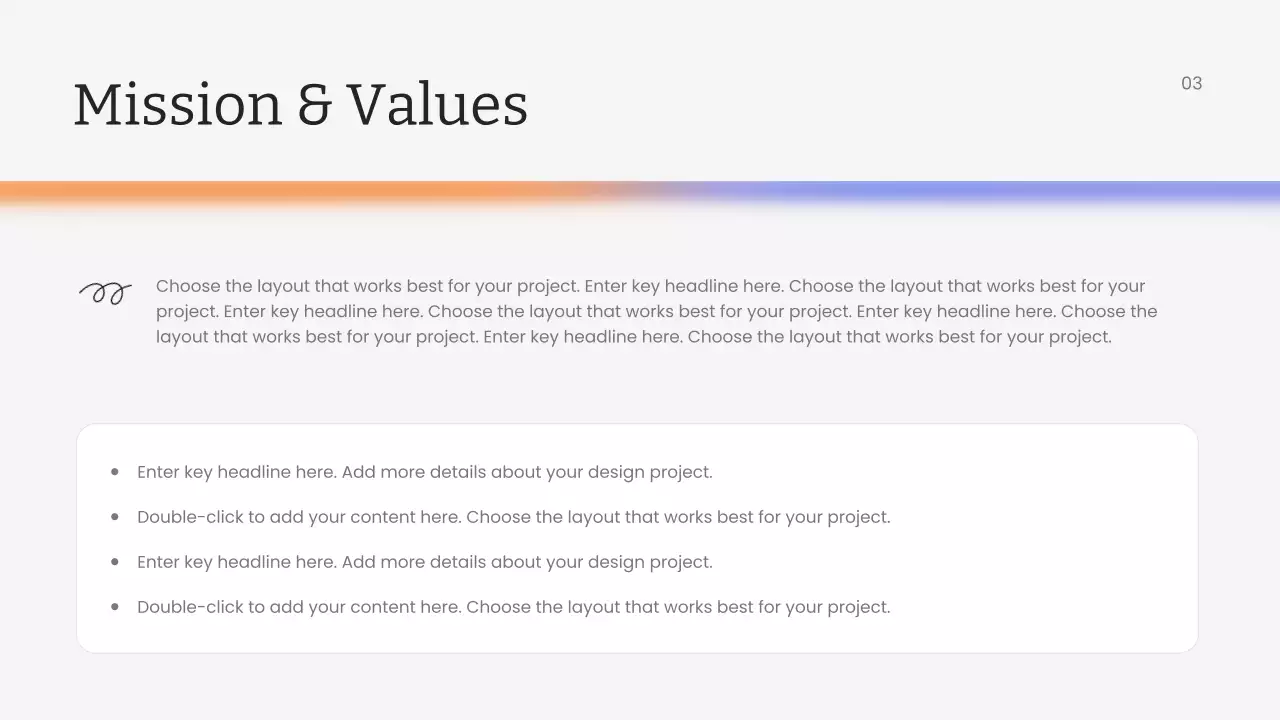This screenshot has width=1280, height=720.
Task: Click the word "Mission" in the title
Action: (178, 105)
